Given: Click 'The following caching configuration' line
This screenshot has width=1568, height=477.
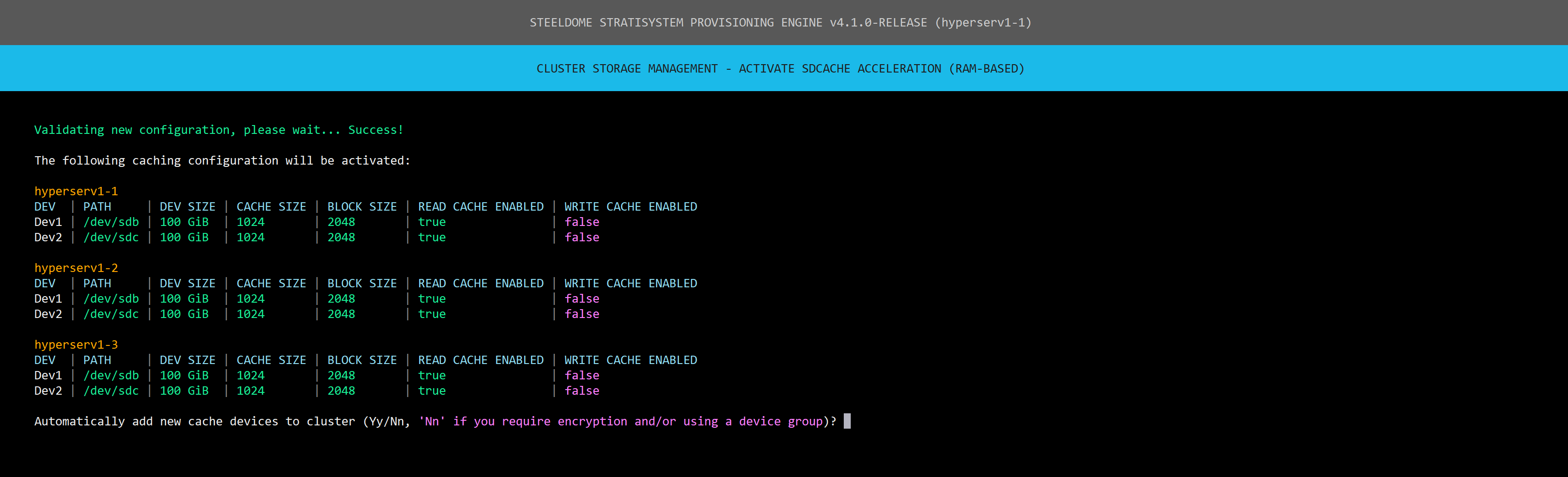Looking at the screenshot, I should pyautogui.click(x=222, y=160).
